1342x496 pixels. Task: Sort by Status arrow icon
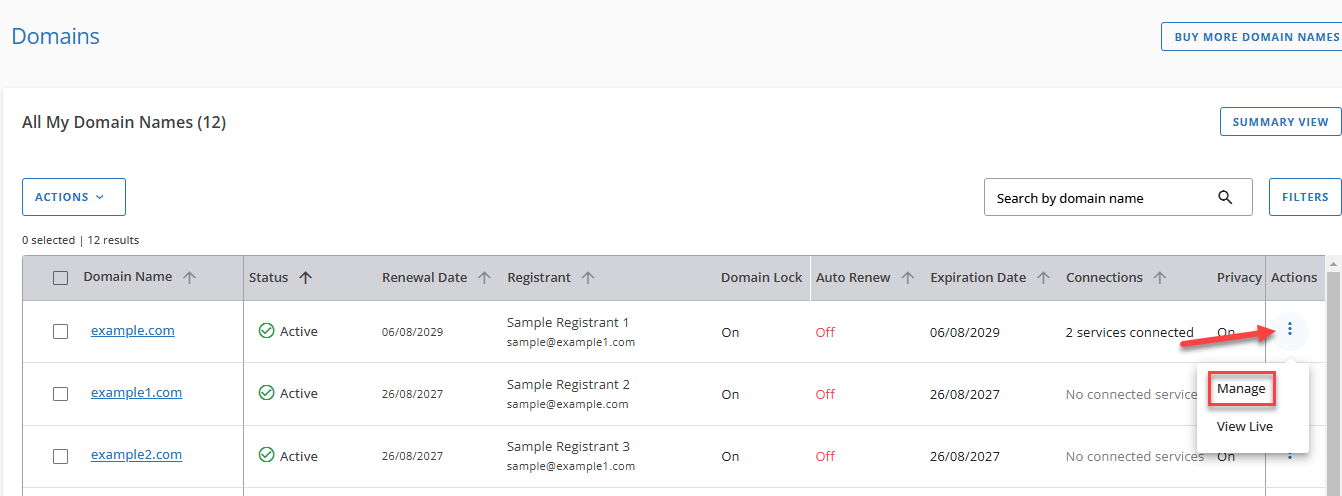point(306,278)
